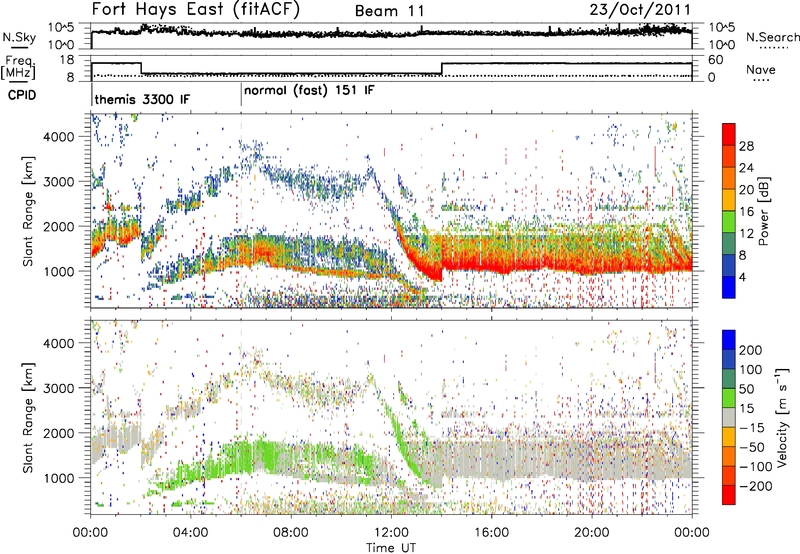Viewport: 800px width, 554px height.
Task: Click 'Slant Range [km]' label of velocity panel
Action: [28, 417]
